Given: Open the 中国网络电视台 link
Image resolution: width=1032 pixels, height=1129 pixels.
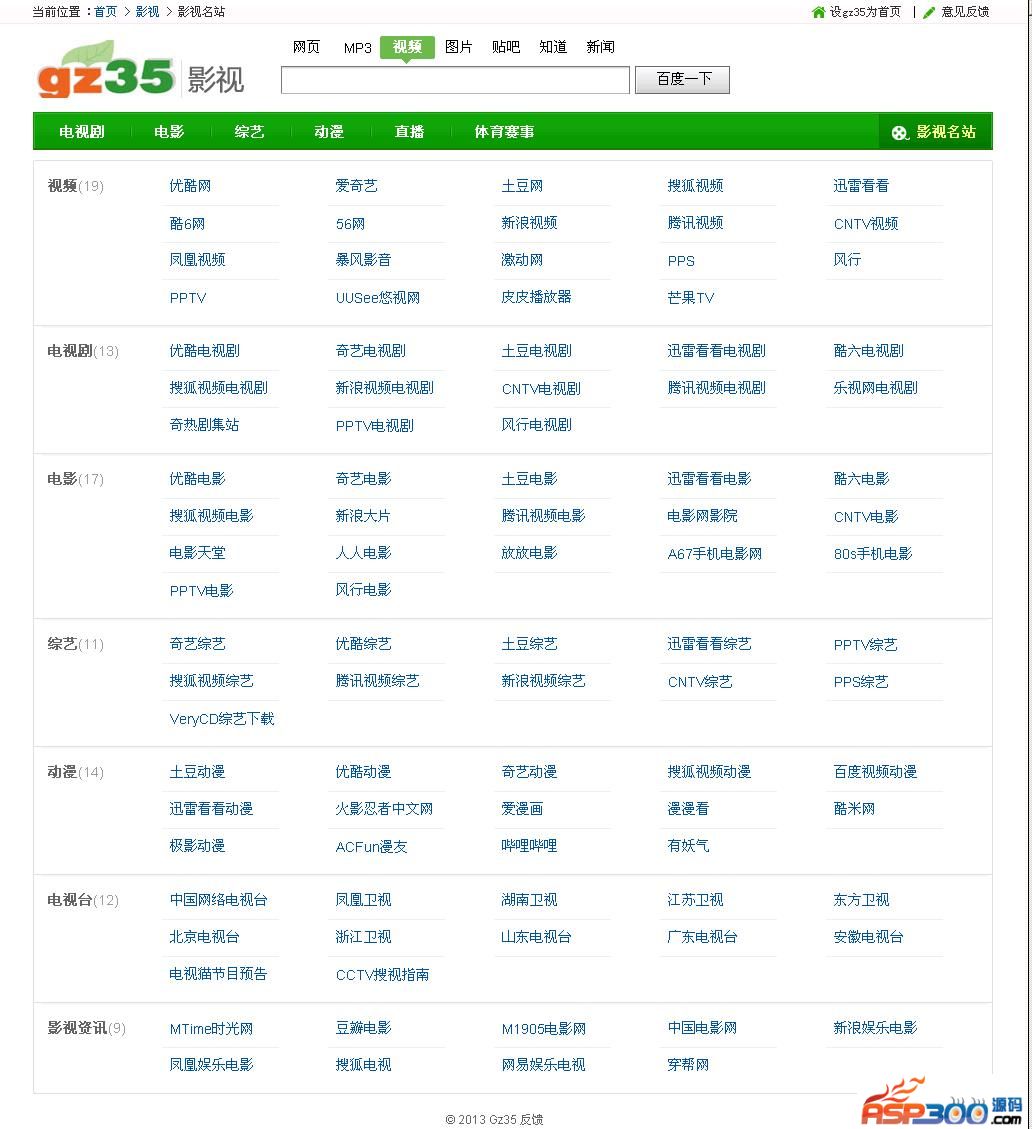Looking at the screenshot, I should [x=219, y=900].
